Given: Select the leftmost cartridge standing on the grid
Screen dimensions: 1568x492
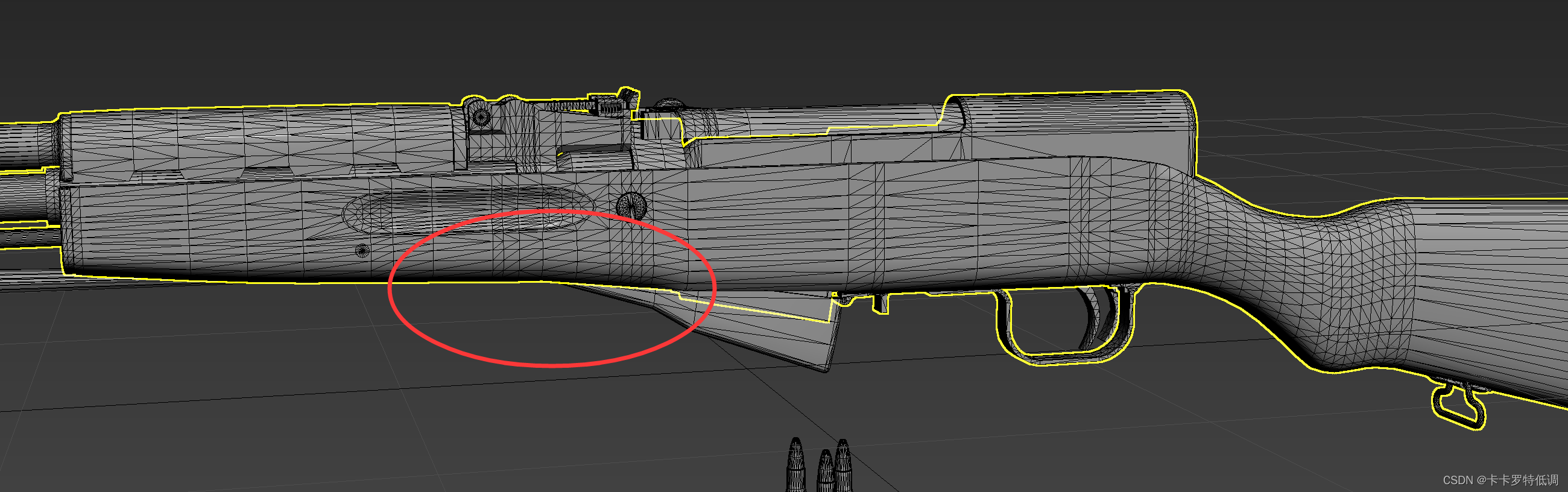Looking at the screenshot, I should coord(796,465).
